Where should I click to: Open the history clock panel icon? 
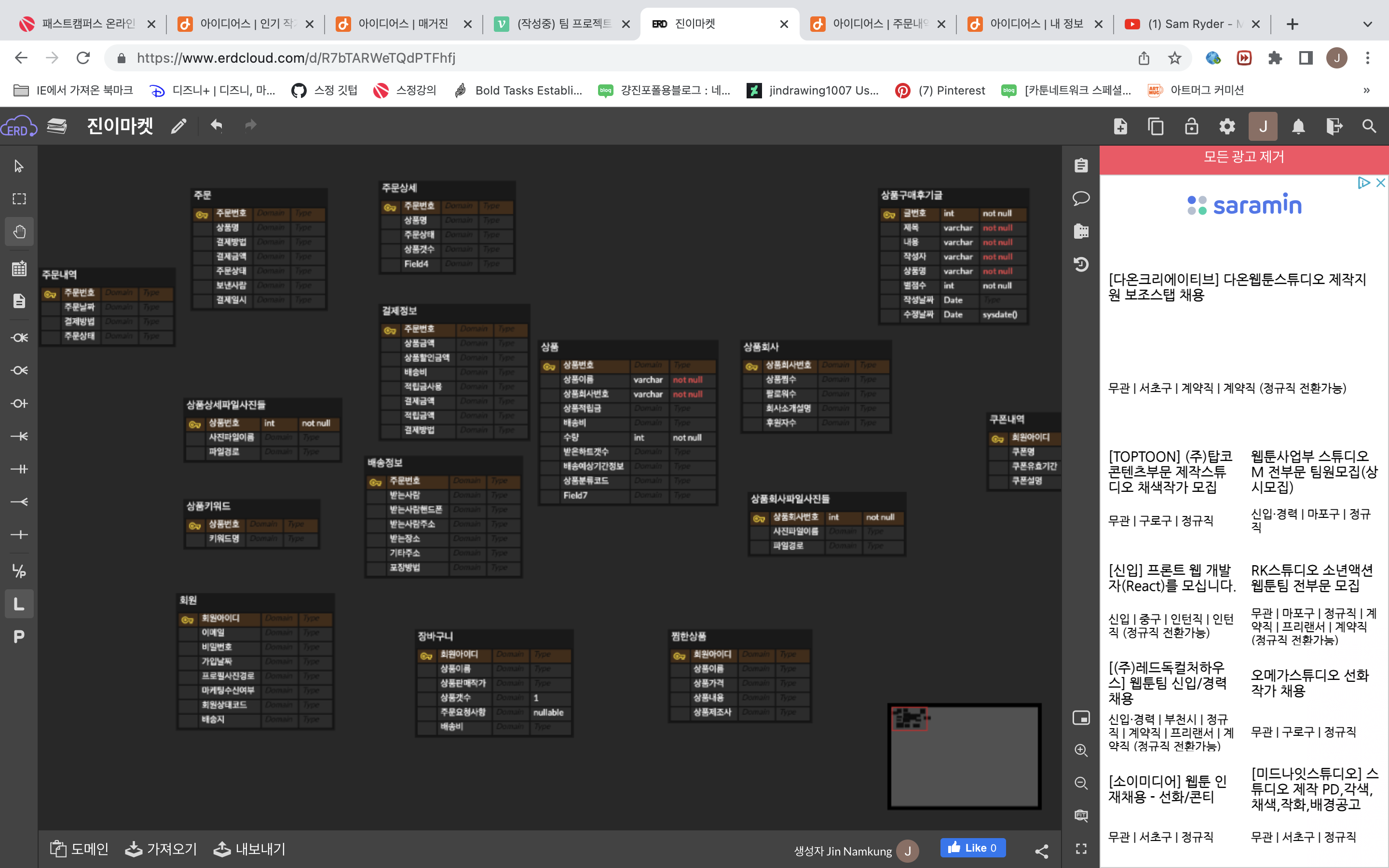click(1081, 264)
